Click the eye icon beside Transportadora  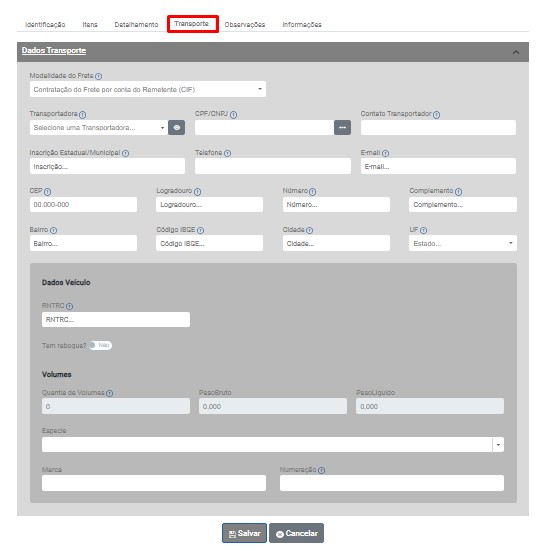point(176,128)
